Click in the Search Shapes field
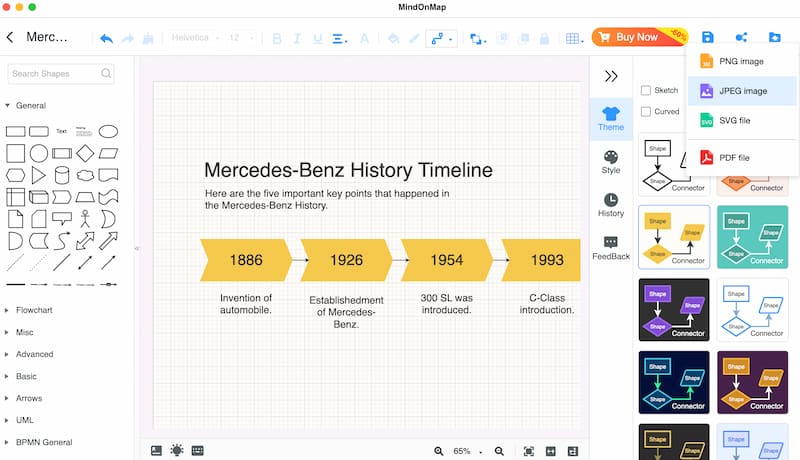 click(x=61, y=73)
